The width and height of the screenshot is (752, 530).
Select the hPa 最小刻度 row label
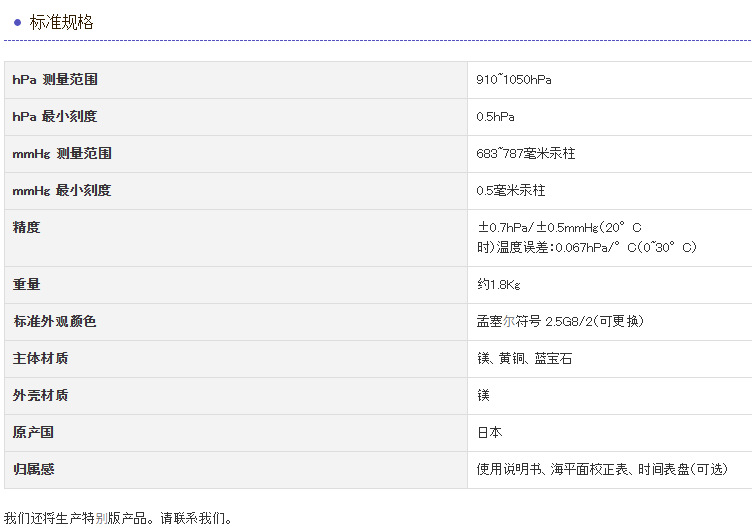(55, 116)
